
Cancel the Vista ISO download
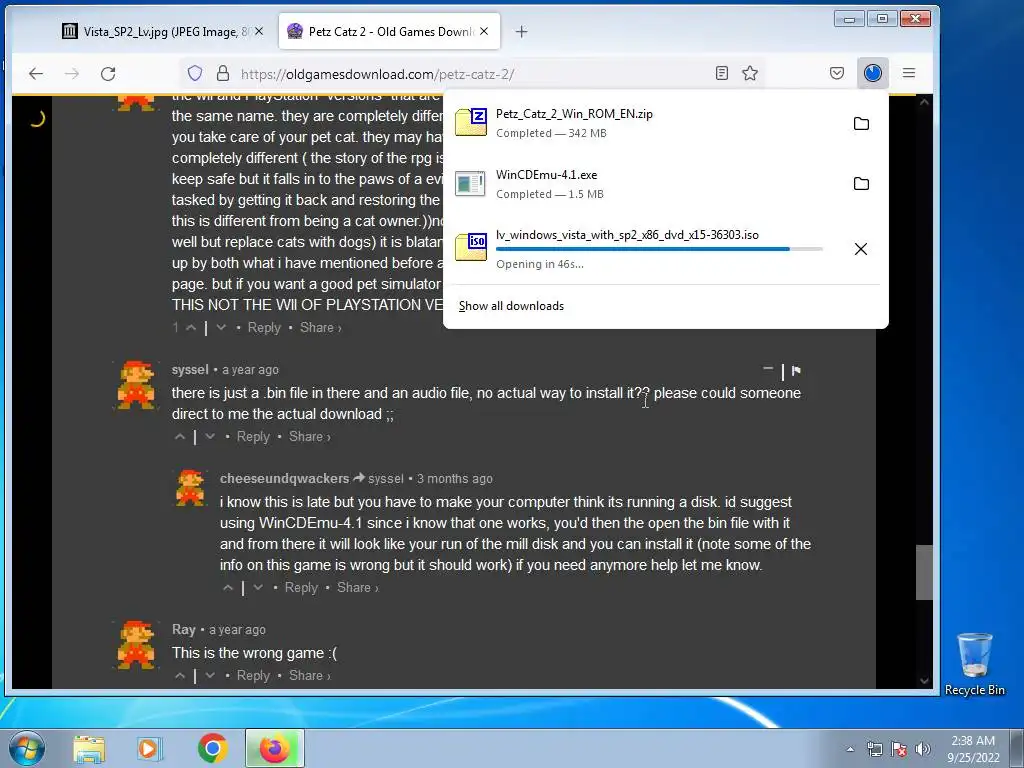point(861,249)
